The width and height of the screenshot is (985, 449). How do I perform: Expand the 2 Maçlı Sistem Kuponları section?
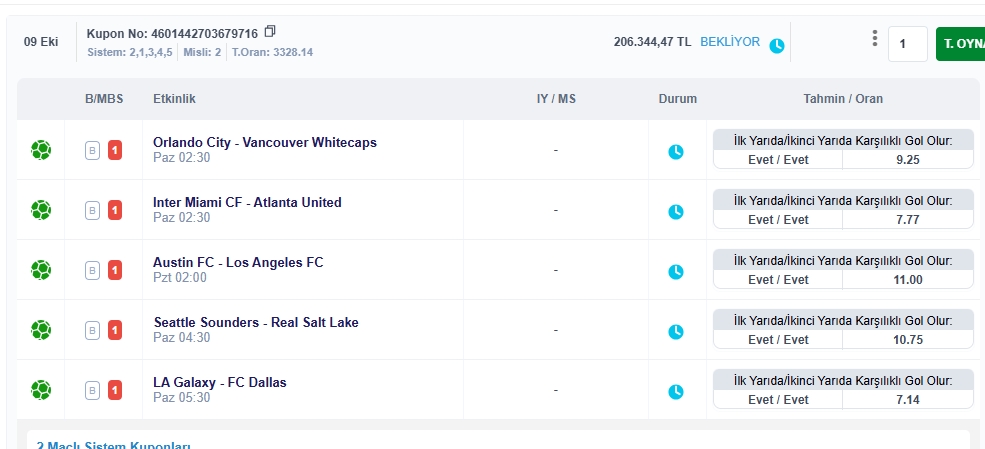click(x=113, y=445)
